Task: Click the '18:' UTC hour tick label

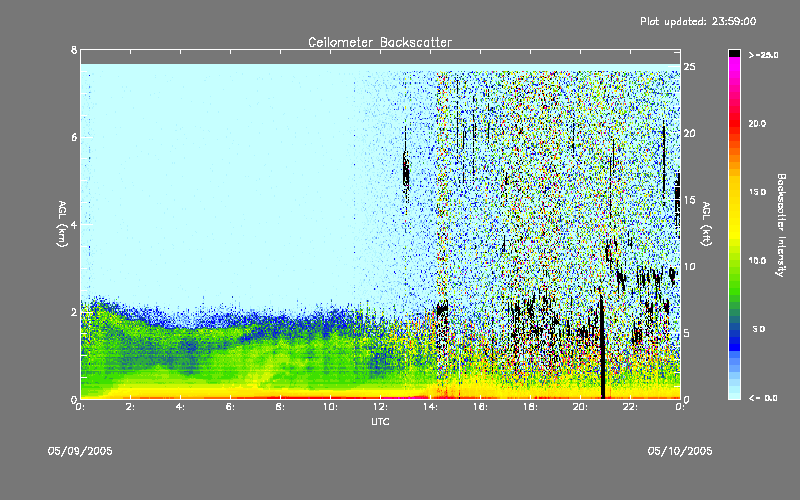Action: (x=530, y=407)
